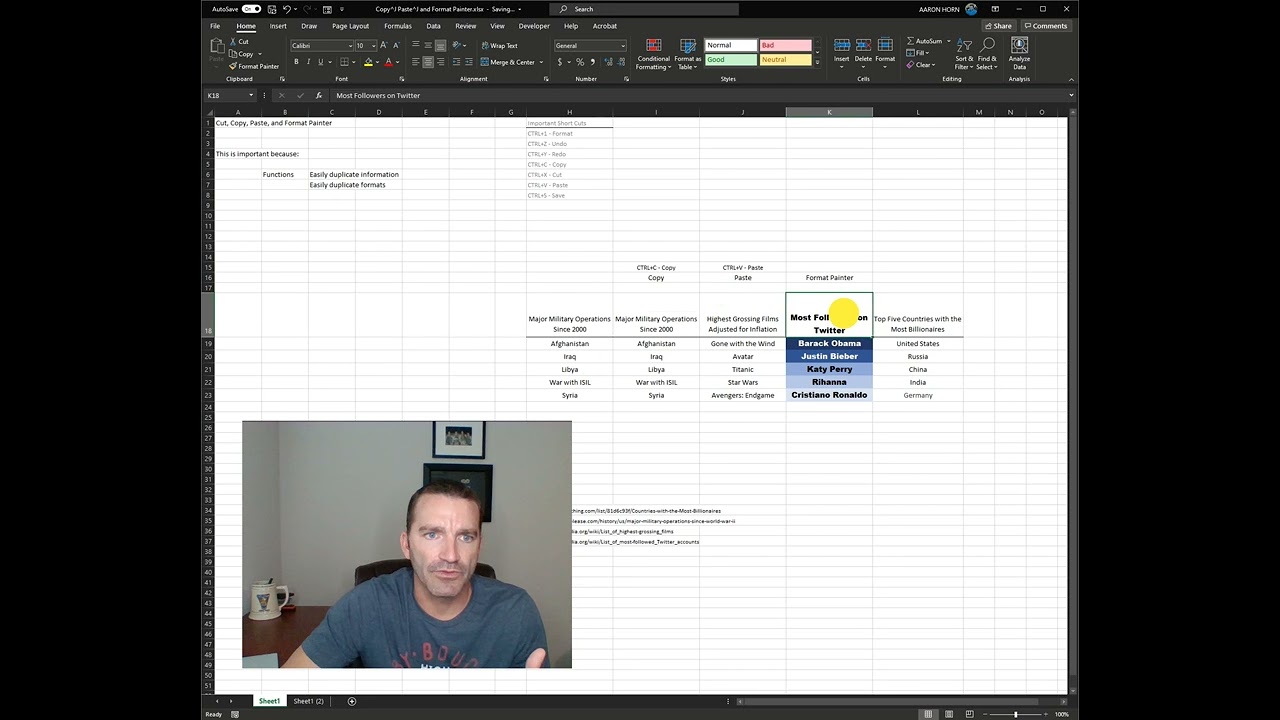Toggle Center horizontal alignment

click(428, 62)
